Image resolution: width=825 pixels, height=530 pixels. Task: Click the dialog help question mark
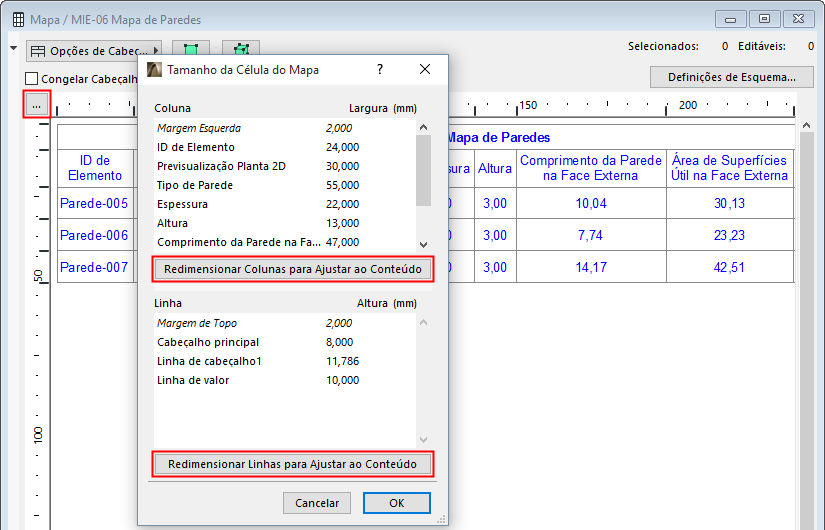[380, 69]
